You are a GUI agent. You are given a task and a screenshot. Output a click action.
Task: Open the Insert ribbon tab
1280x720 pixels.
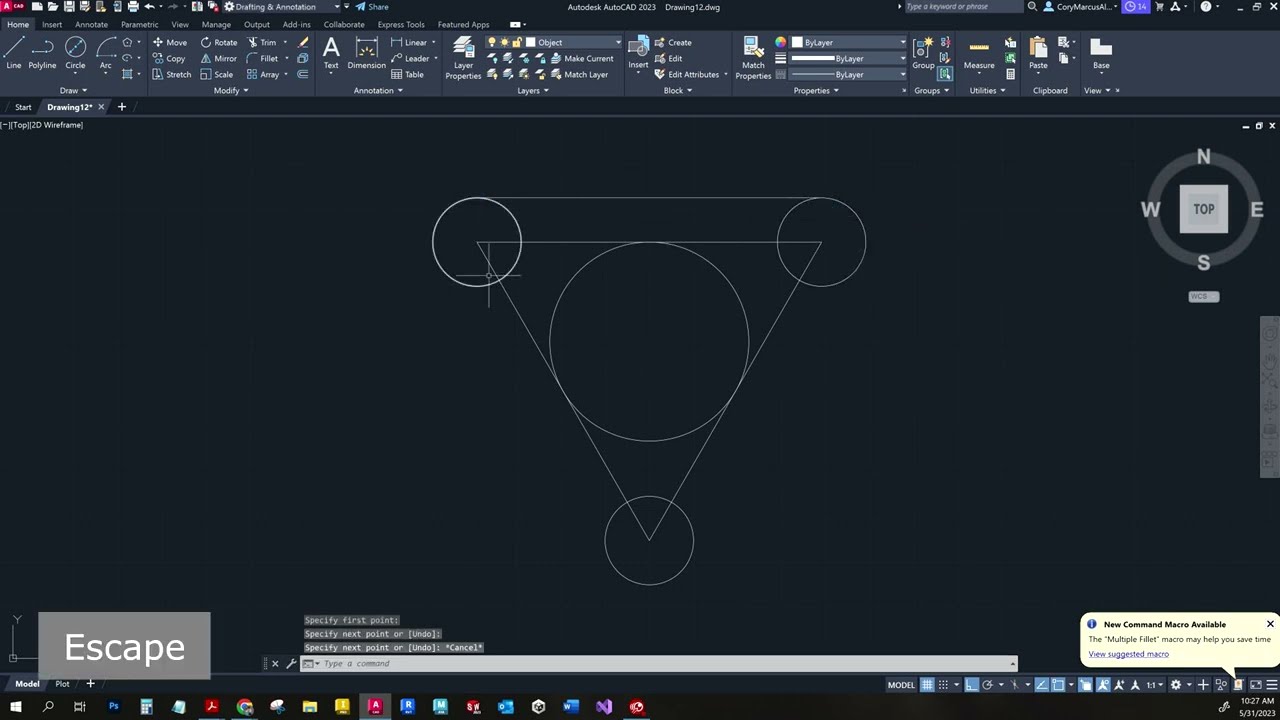tap(52, 24)
